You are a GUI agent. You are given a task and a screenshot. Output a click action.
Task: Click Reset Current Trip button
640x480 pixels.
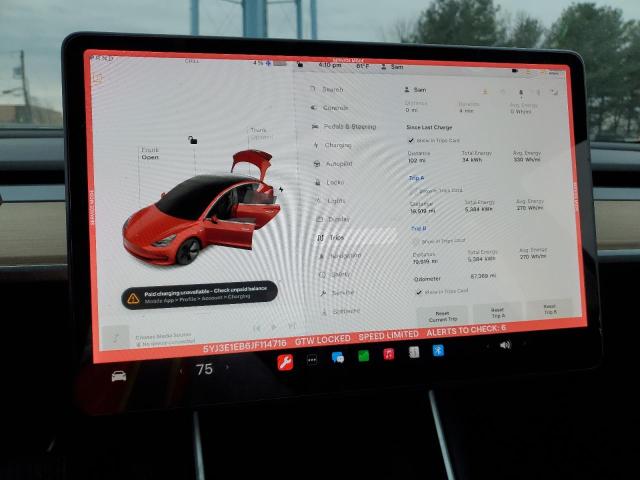click(442, 316)
